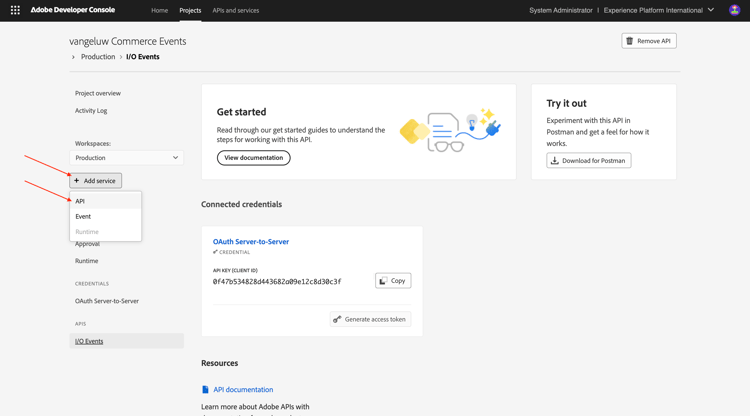
Task: Open the Production workspace dropdown
Action: 127,158
